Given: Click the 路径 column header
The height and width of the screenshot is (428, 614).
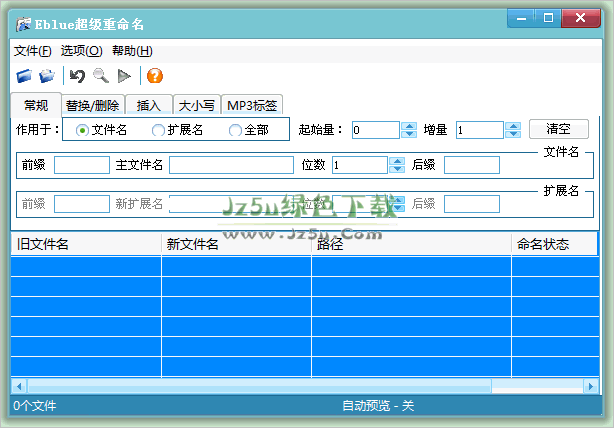Looking at the screenshot, I should coord(411,244).
